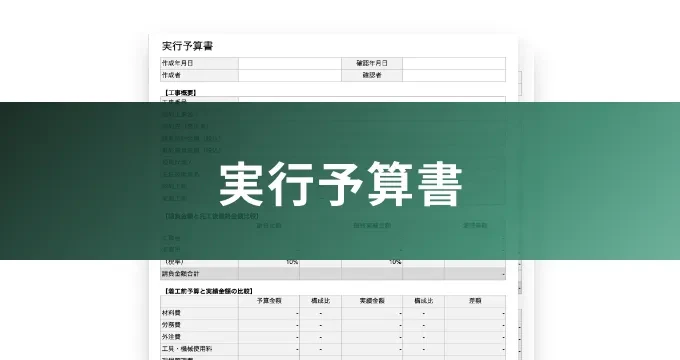
Task: Click the 差額 cell in 外注費 row
Action: [475, 337]
